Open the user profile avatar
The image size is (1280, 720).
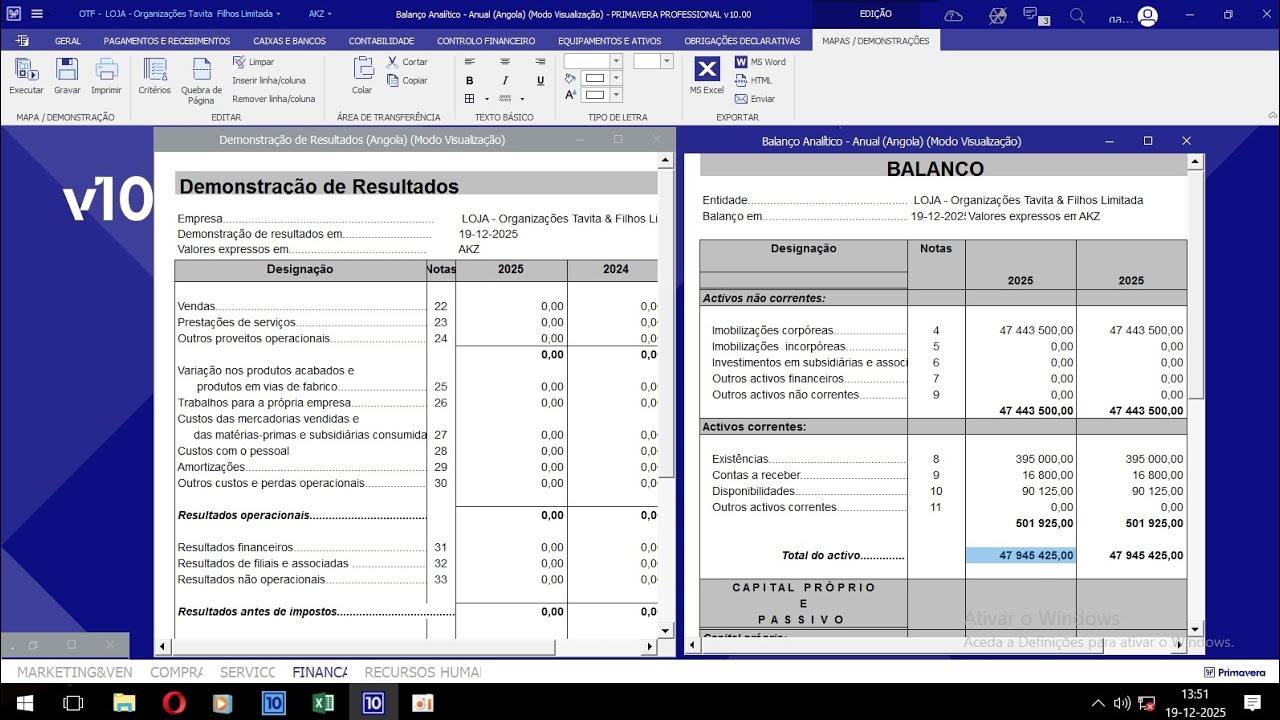[x=1147, y=15]
